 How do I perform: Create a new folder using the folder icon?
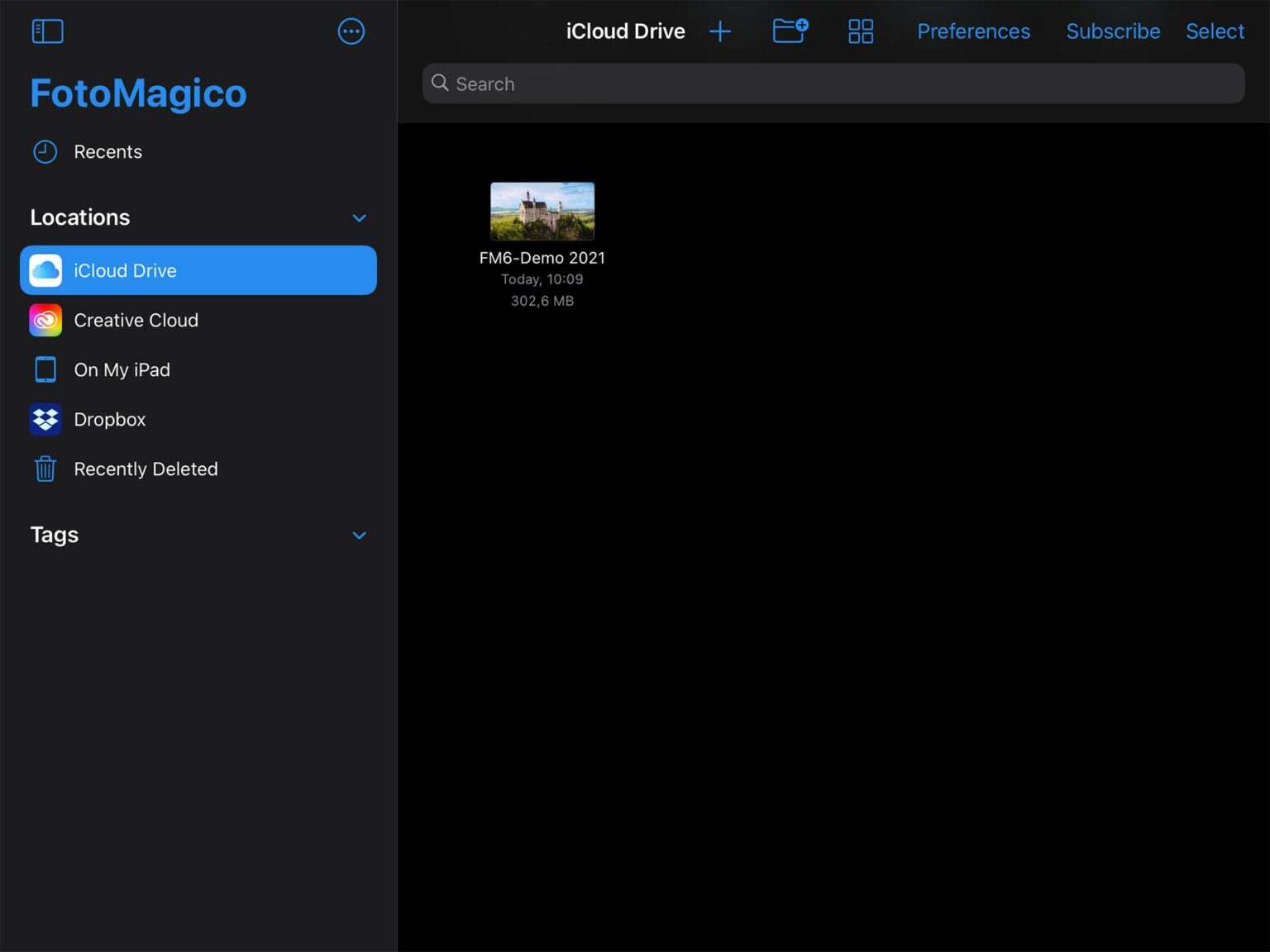789,31
